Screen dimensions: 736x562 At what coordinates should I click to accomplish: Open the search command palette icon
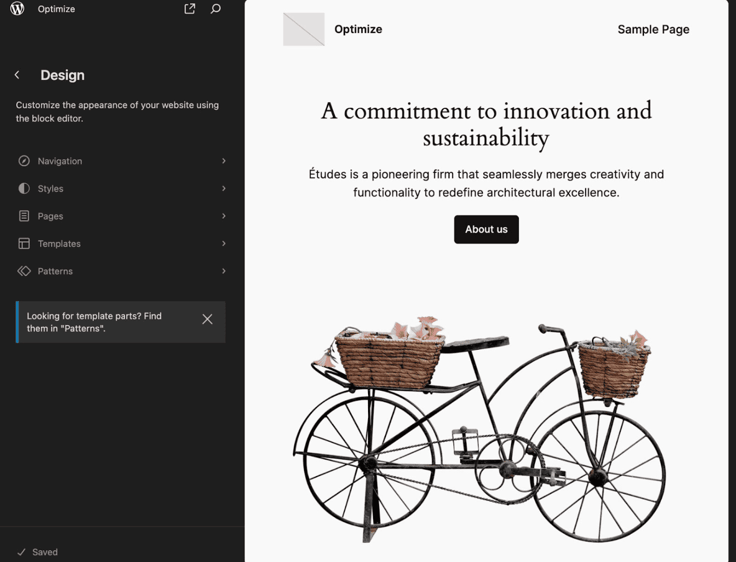click(215, 9)
